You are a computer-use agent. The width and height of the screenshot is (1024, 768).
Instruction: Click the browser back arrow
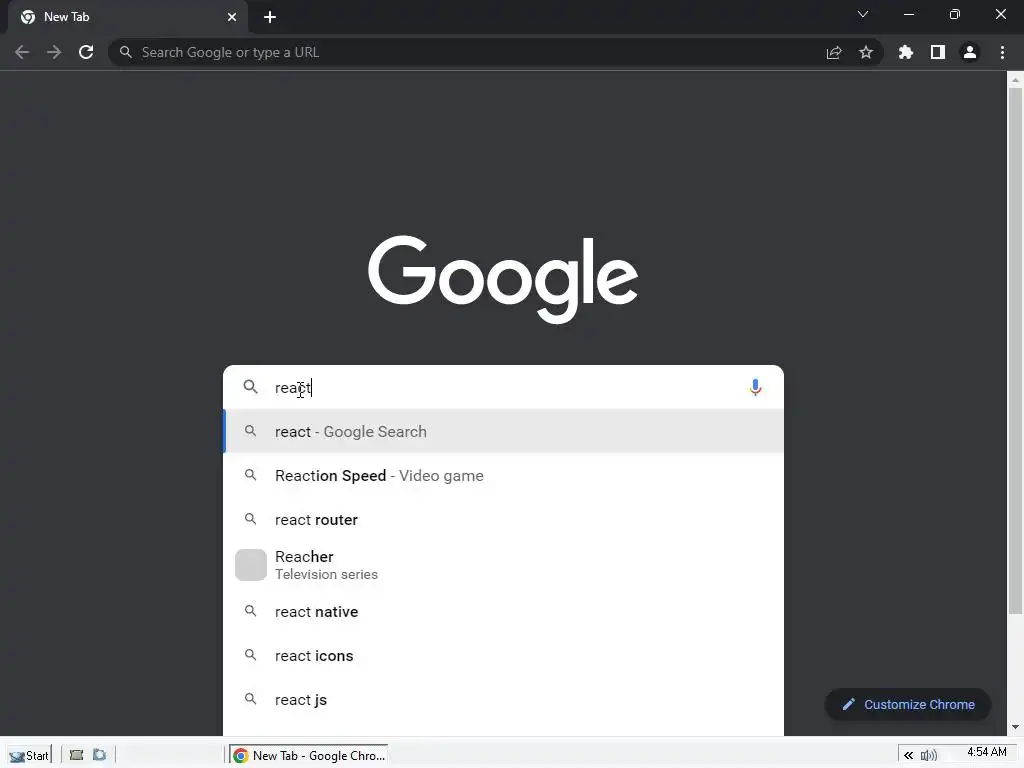coord(22,52)
